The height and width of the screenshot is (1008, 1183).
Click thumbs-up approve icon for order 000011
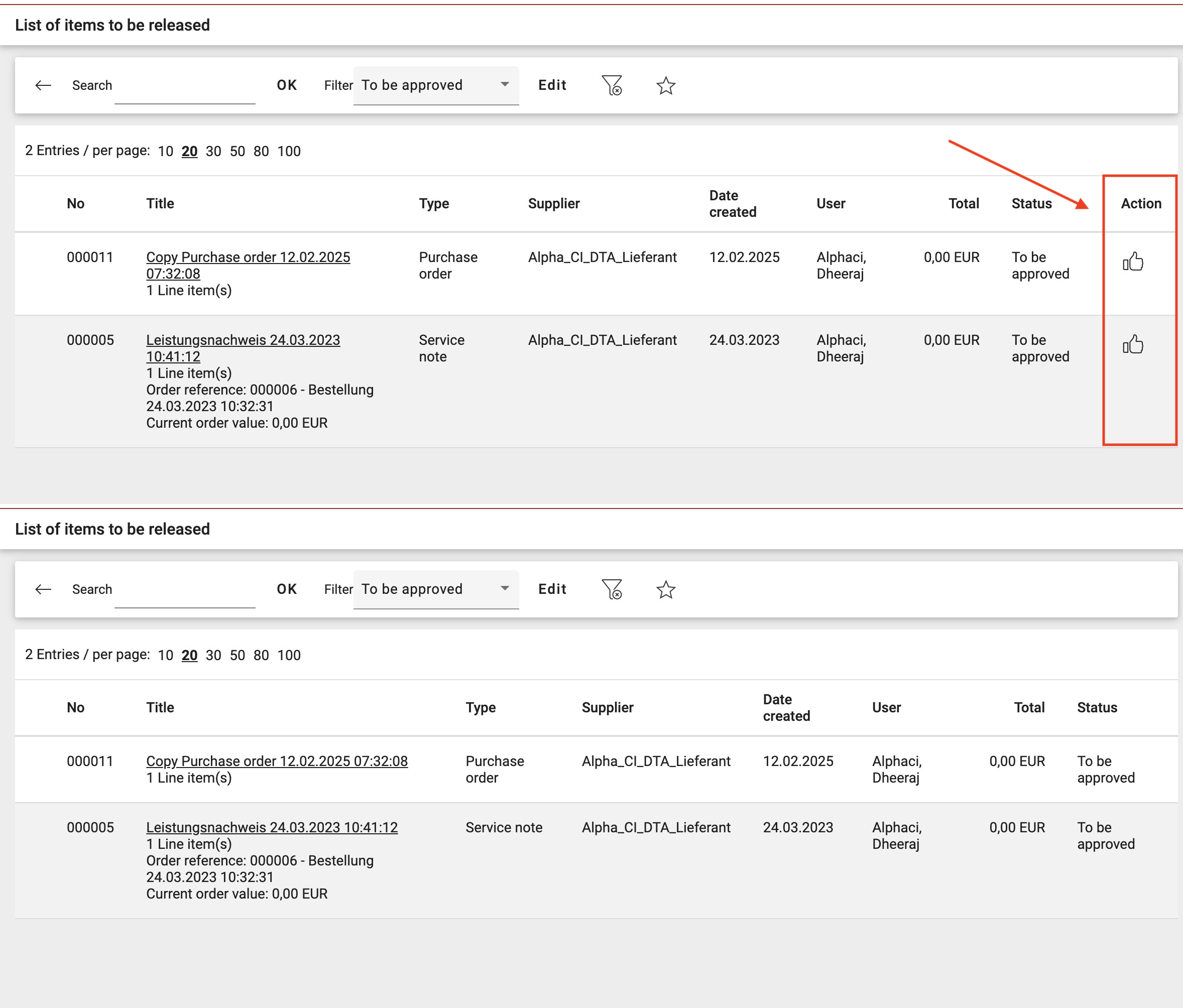click(1133, 262)
